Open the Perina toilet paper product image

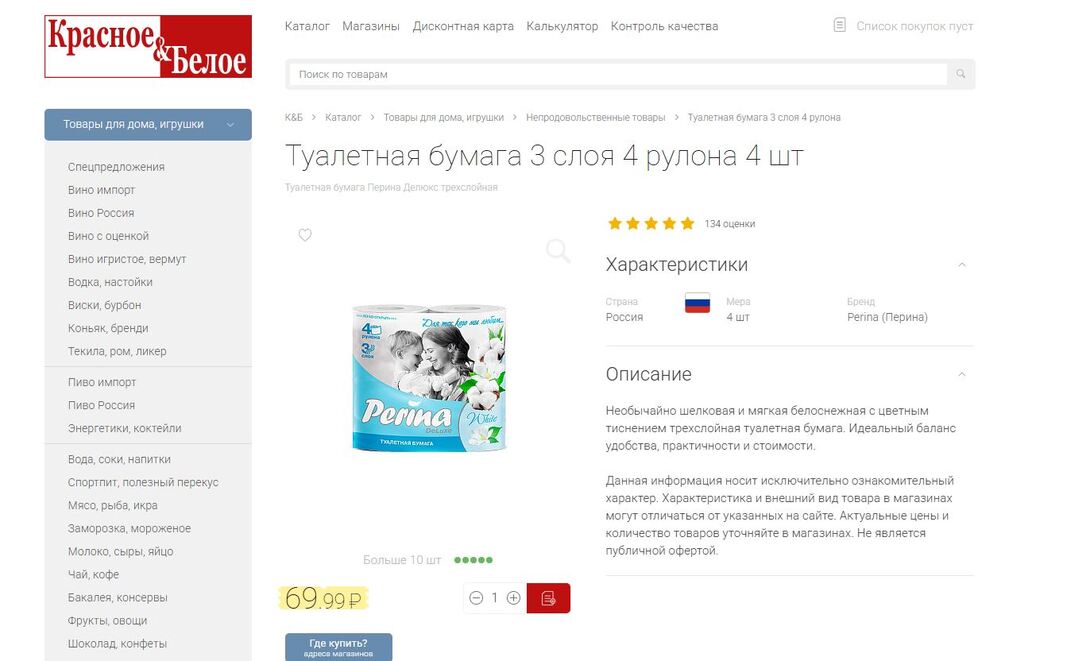[x=430, y=378]
